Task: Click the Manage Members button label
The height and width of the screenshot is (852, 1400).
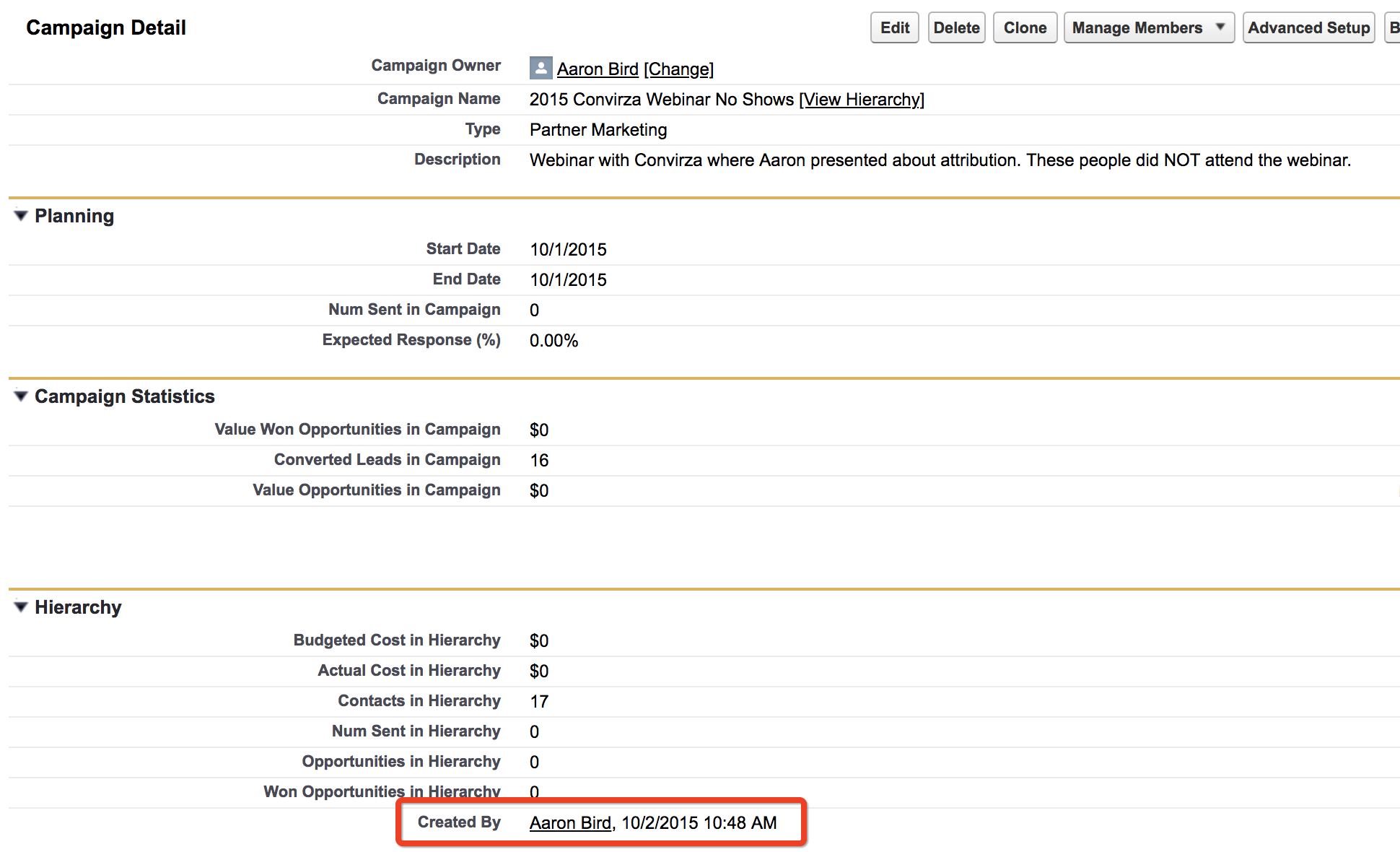Action: click(x=1137, y=27)
